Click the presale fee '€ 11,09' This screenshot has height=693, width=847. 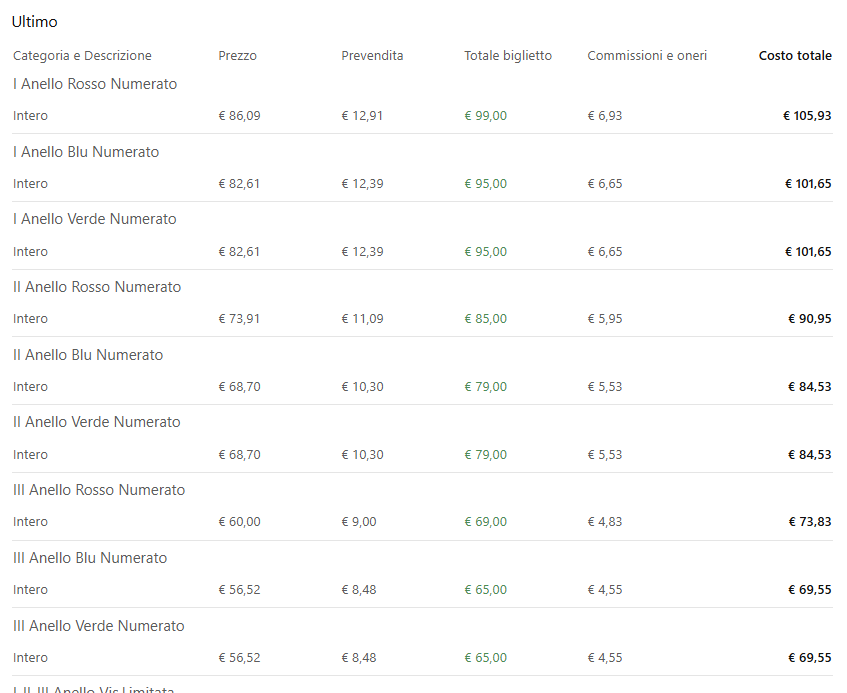tap(362, 319)
